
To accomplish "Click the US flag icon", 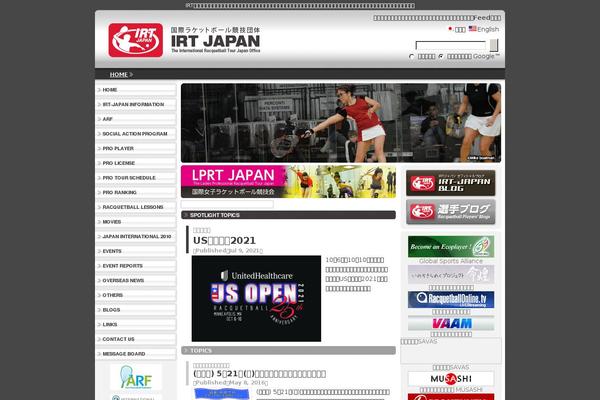I will [x=473, y=29].
